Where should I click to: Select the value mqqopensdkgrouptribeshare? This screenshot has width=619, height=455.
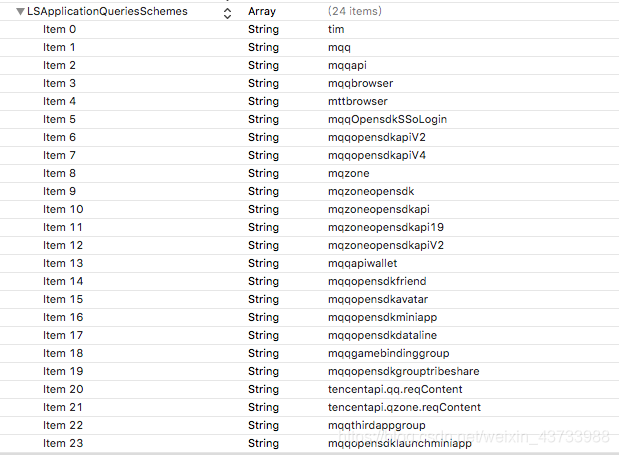coord(403,372)
